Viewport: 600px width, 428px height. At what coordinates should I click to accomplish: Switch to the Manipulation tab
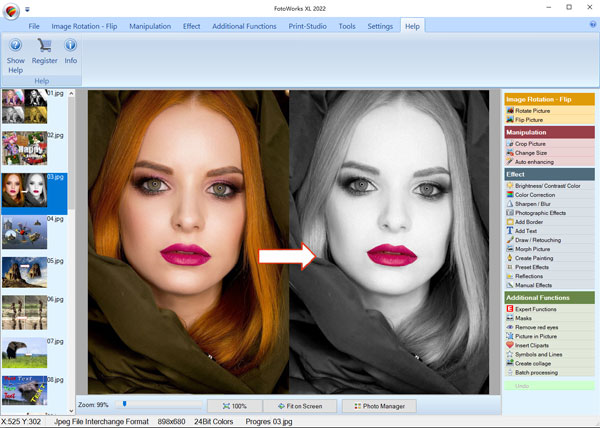[150, 26]
